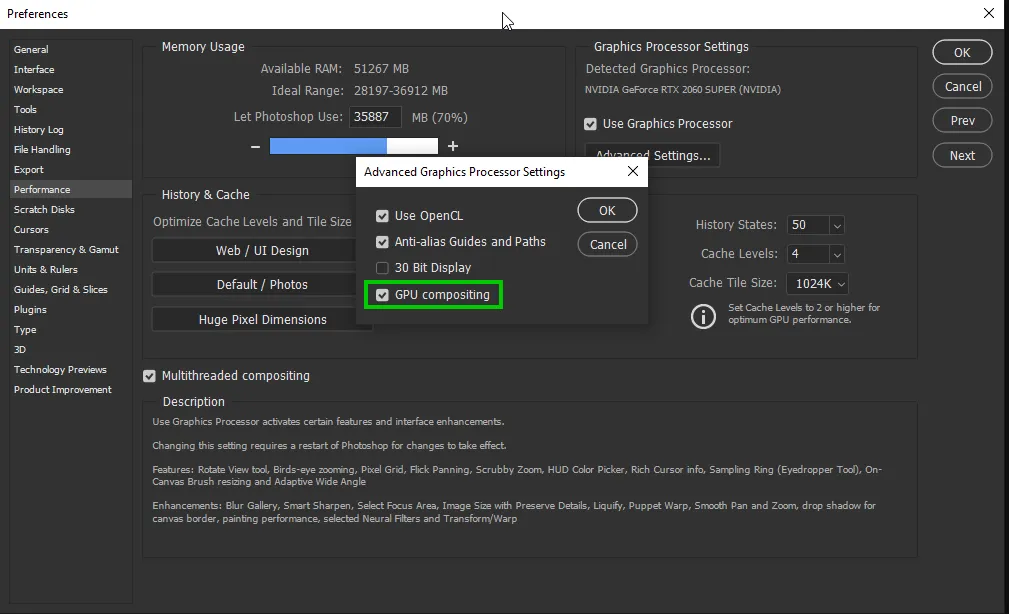Image resolution: width=1009 pixels, height=614 pixels.
Task: Click the plus icon to increase memory
Action: pos(453,146)
